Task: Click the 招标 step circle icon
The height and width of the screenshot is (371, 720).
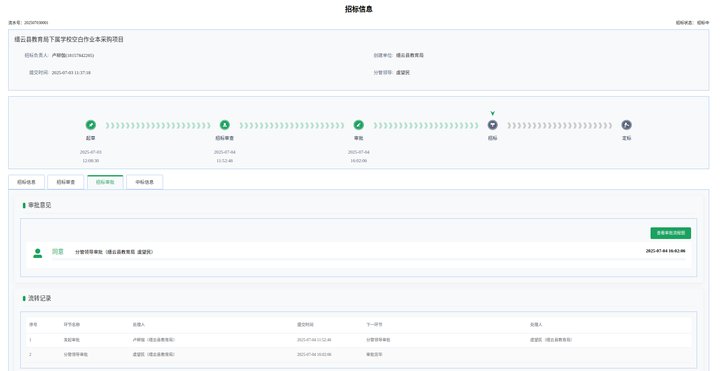Action: click(492, 125)
